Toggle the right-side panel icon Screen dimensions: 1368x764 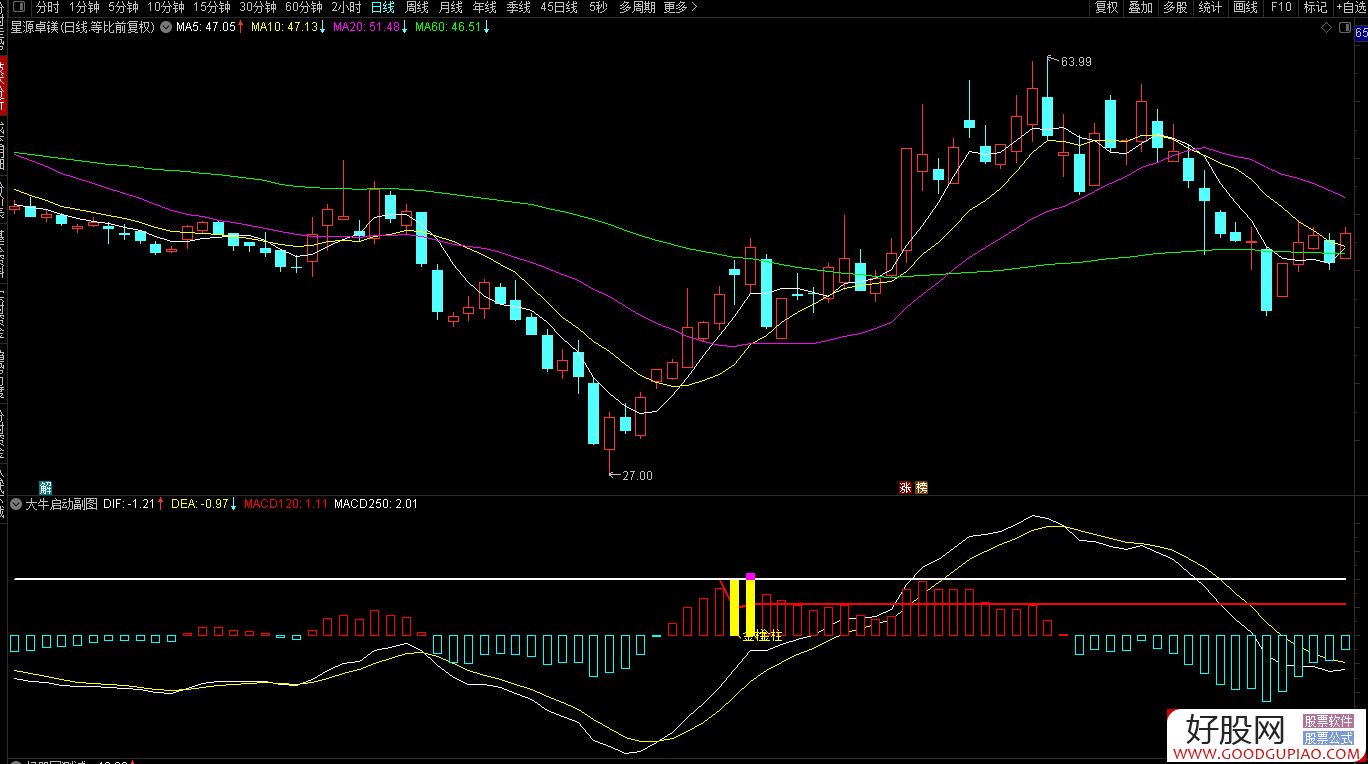tap(1343, 29)
